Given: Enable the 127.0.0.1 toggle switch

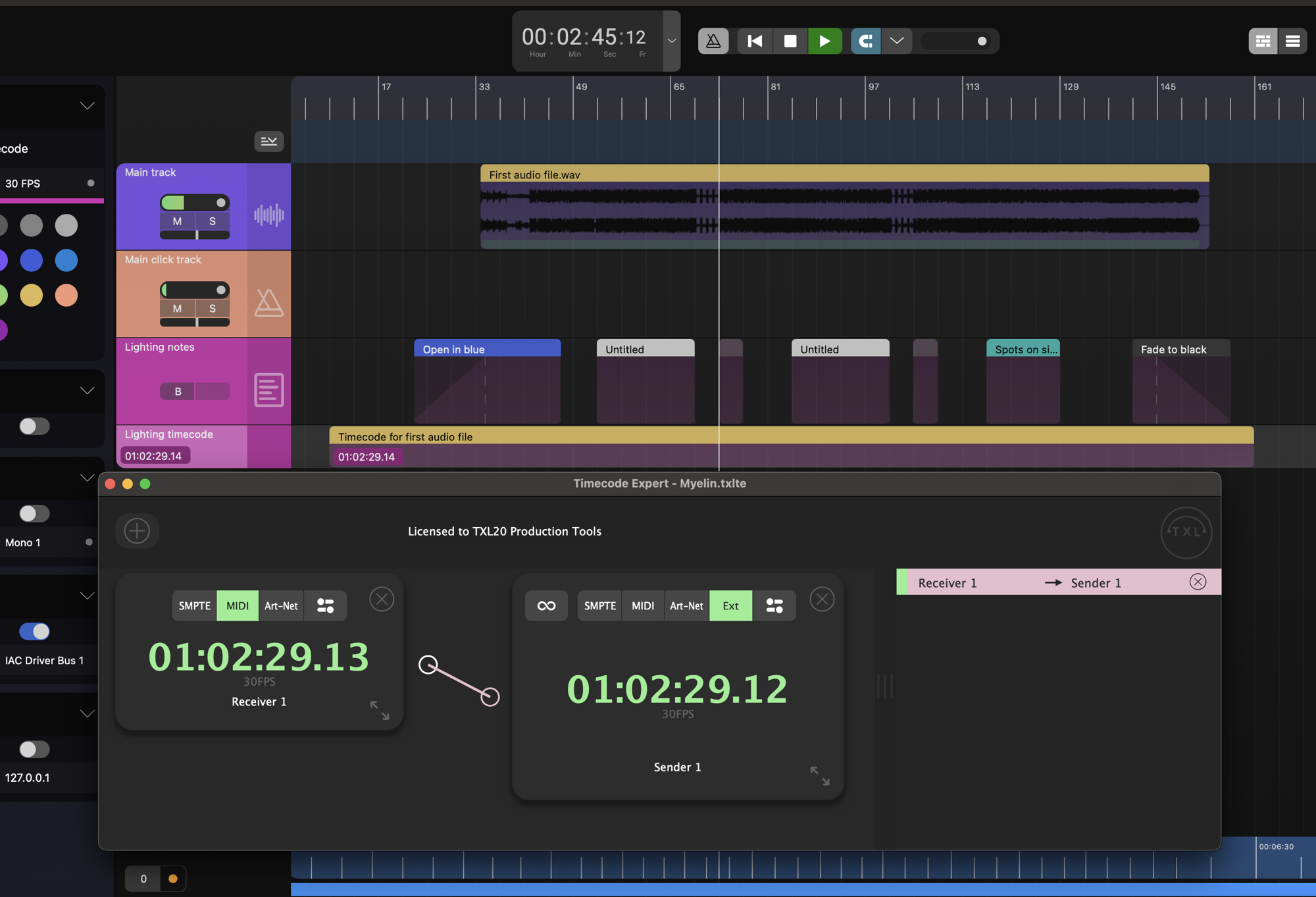Looking at the screenshot, I should 34,749.
